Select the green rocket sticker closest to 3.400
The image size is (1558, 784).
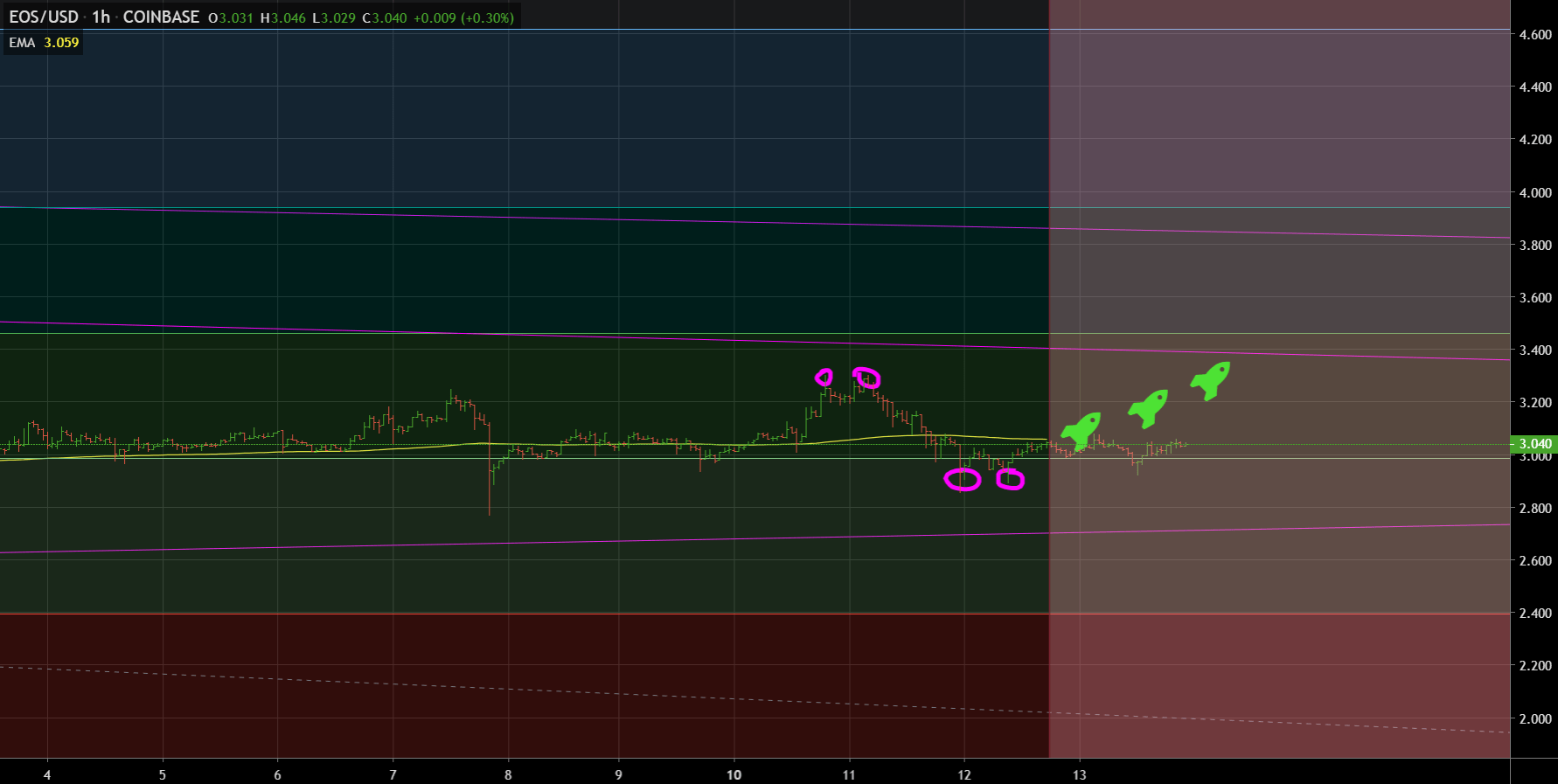pyautogui.click(x=1210, y=381)
